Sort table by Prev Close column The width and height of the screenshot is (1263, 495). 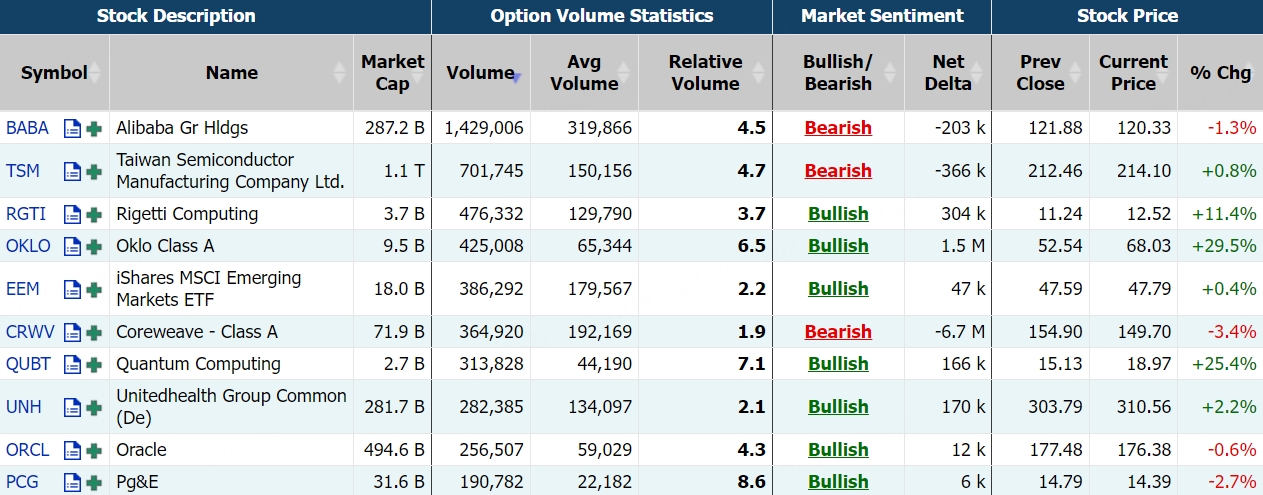click(1040, 73)
